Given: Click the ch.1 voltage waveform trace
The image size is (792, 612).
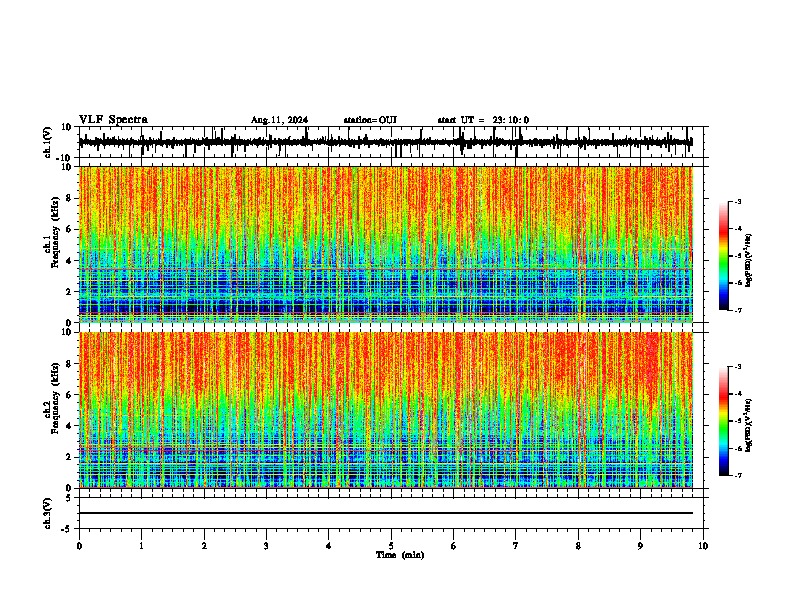Looking at the screenshot, I should pos(386,142).
